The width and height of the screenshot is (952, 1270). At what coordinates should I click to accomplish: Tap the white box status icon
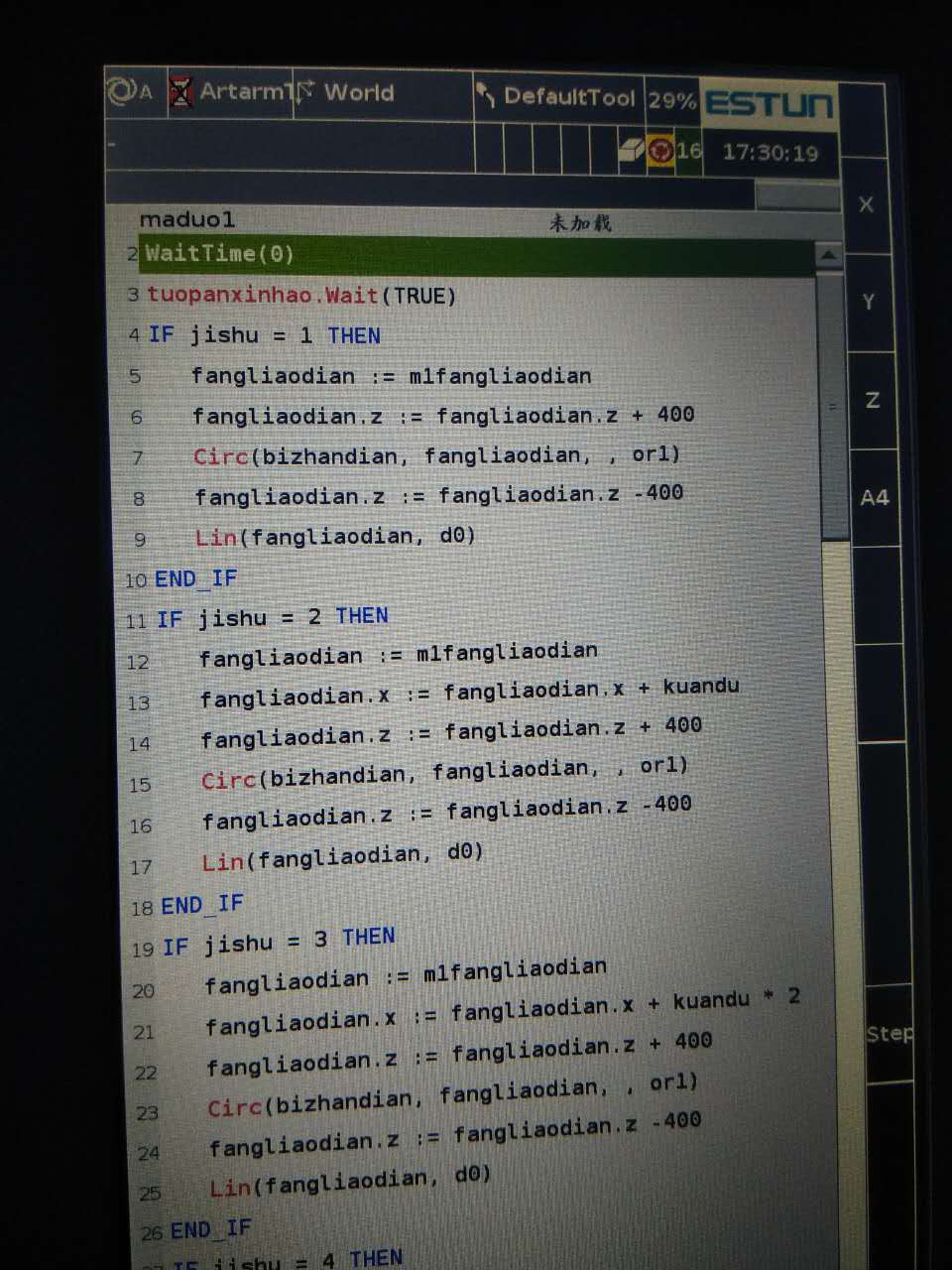tap(631, 151)
